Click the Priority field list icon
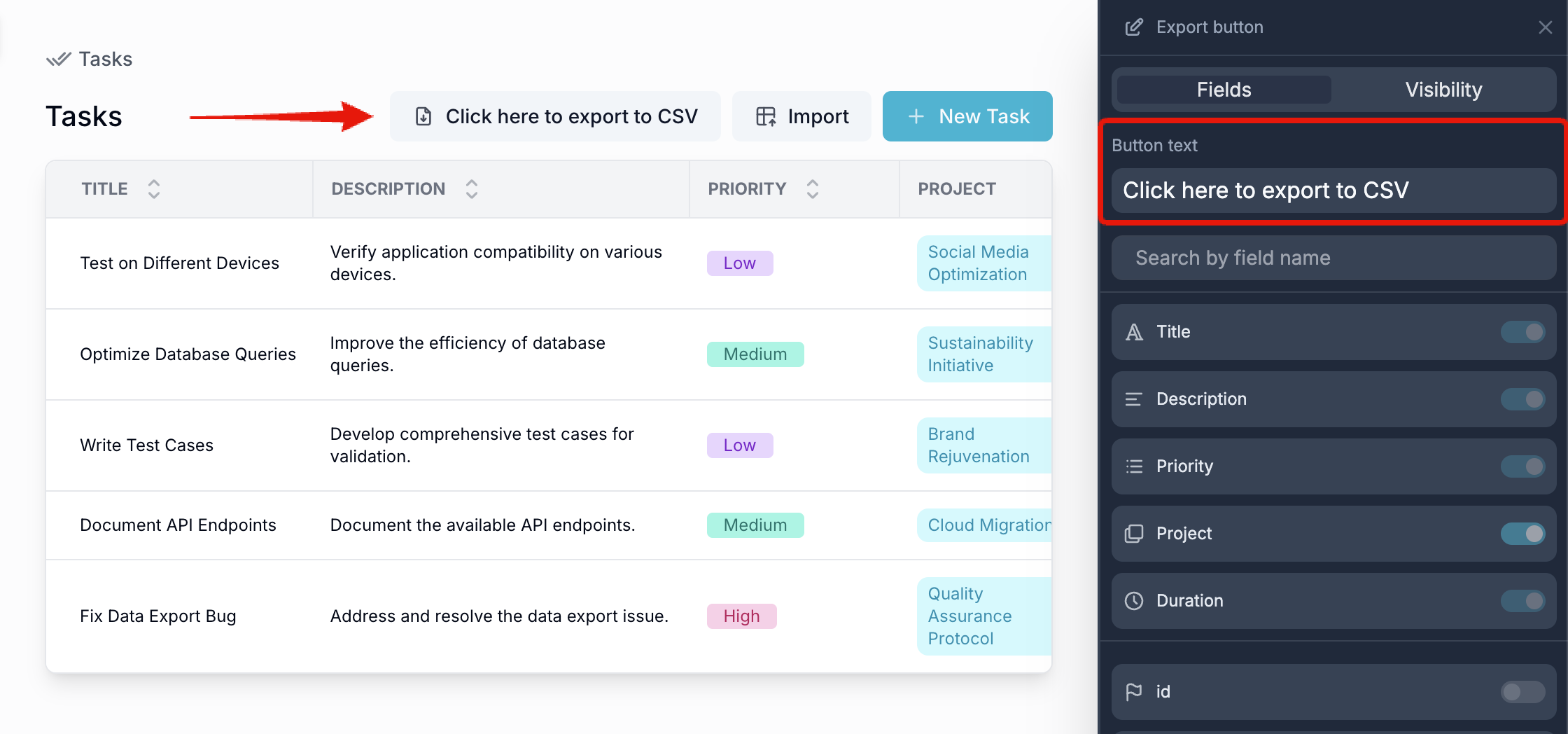 1134,466
